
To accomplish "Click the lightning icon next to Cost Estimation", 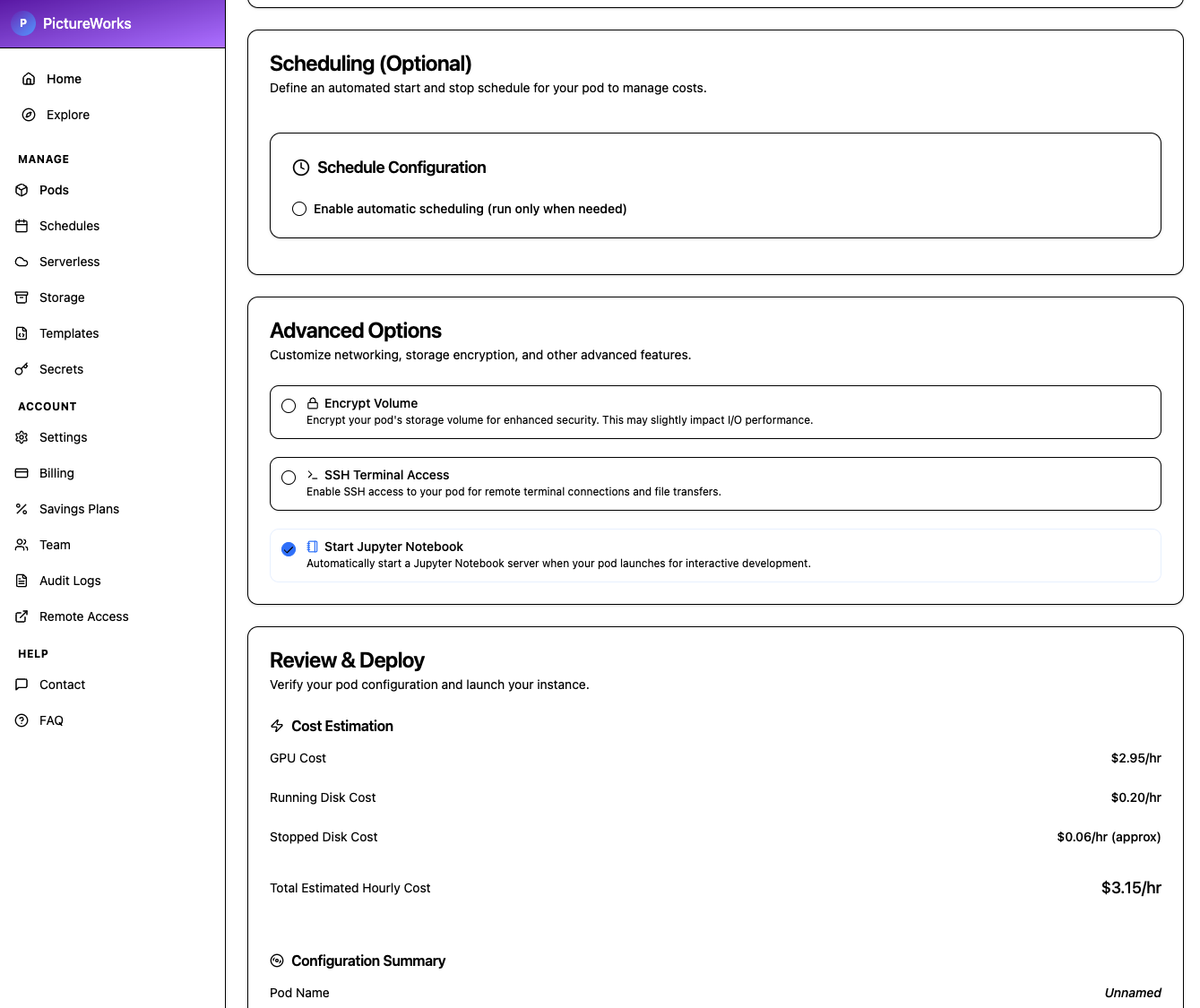I will tap(276, 726).
